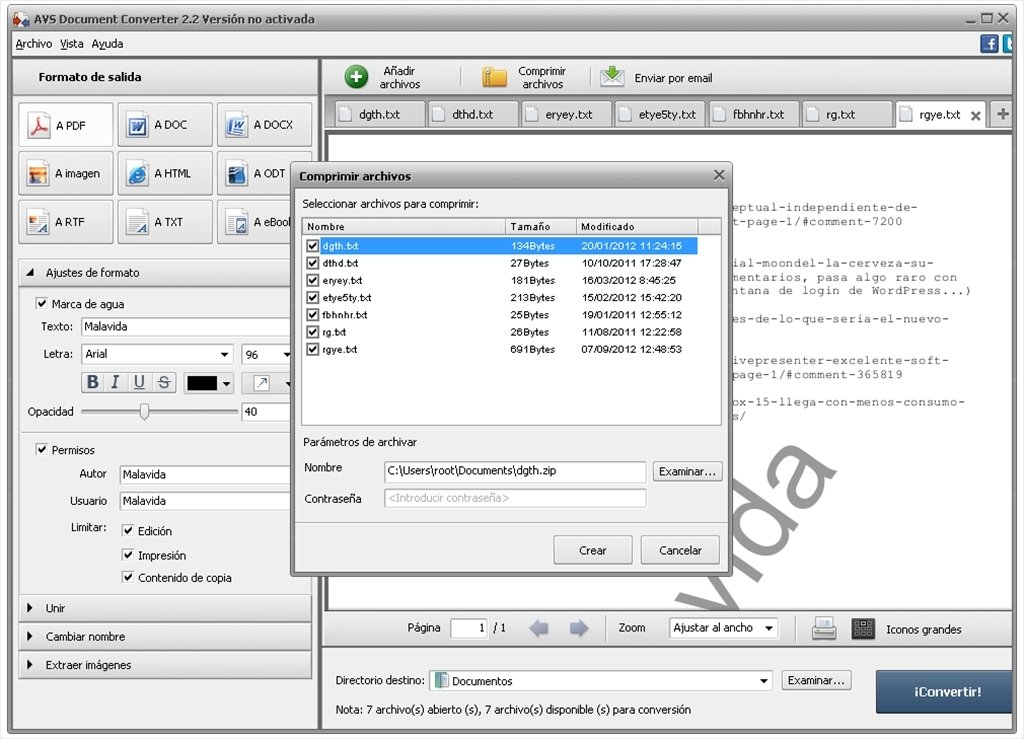Click the black watermark color swatch

[202, 383]
